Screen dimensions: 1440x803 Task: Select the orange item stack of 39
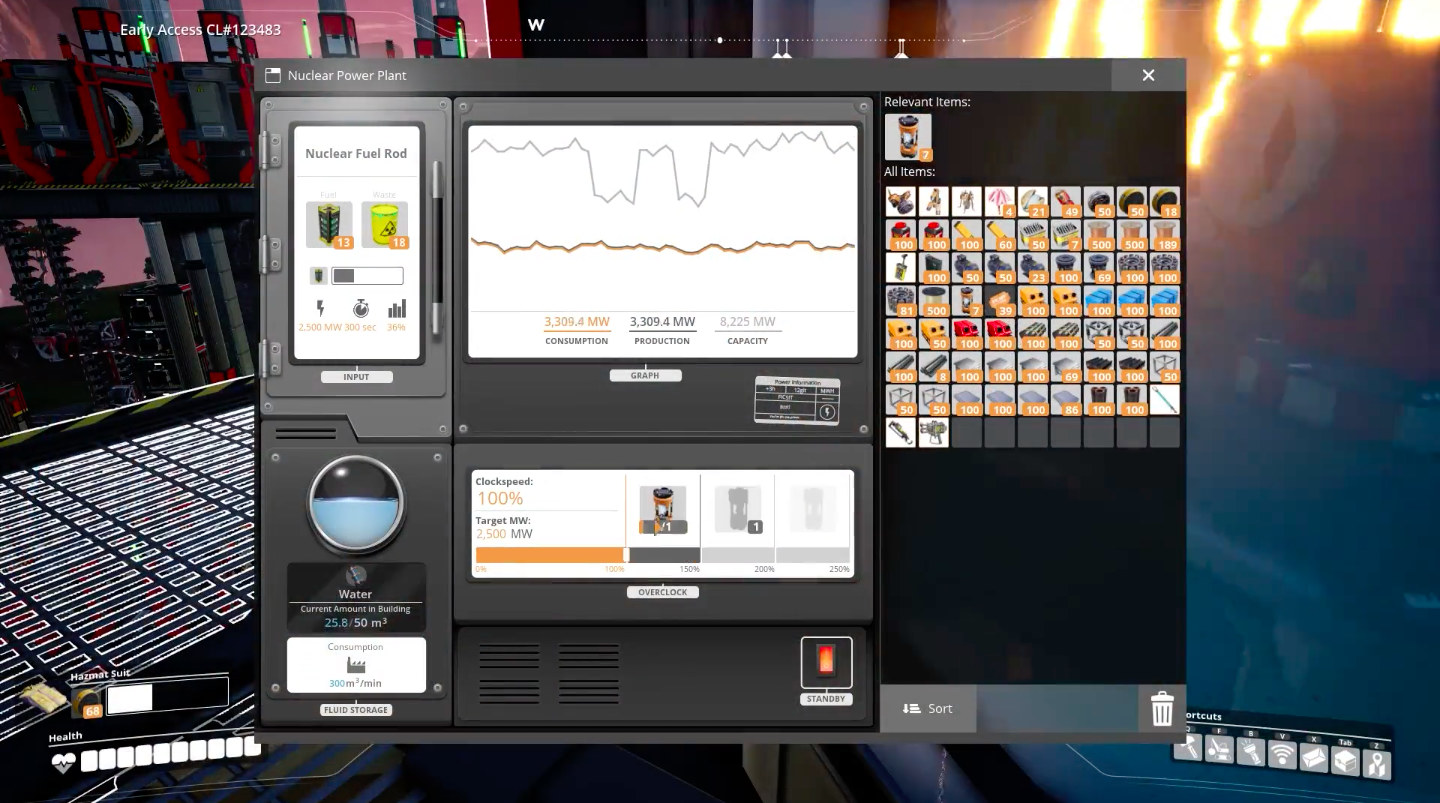click(x=999, y=301)
